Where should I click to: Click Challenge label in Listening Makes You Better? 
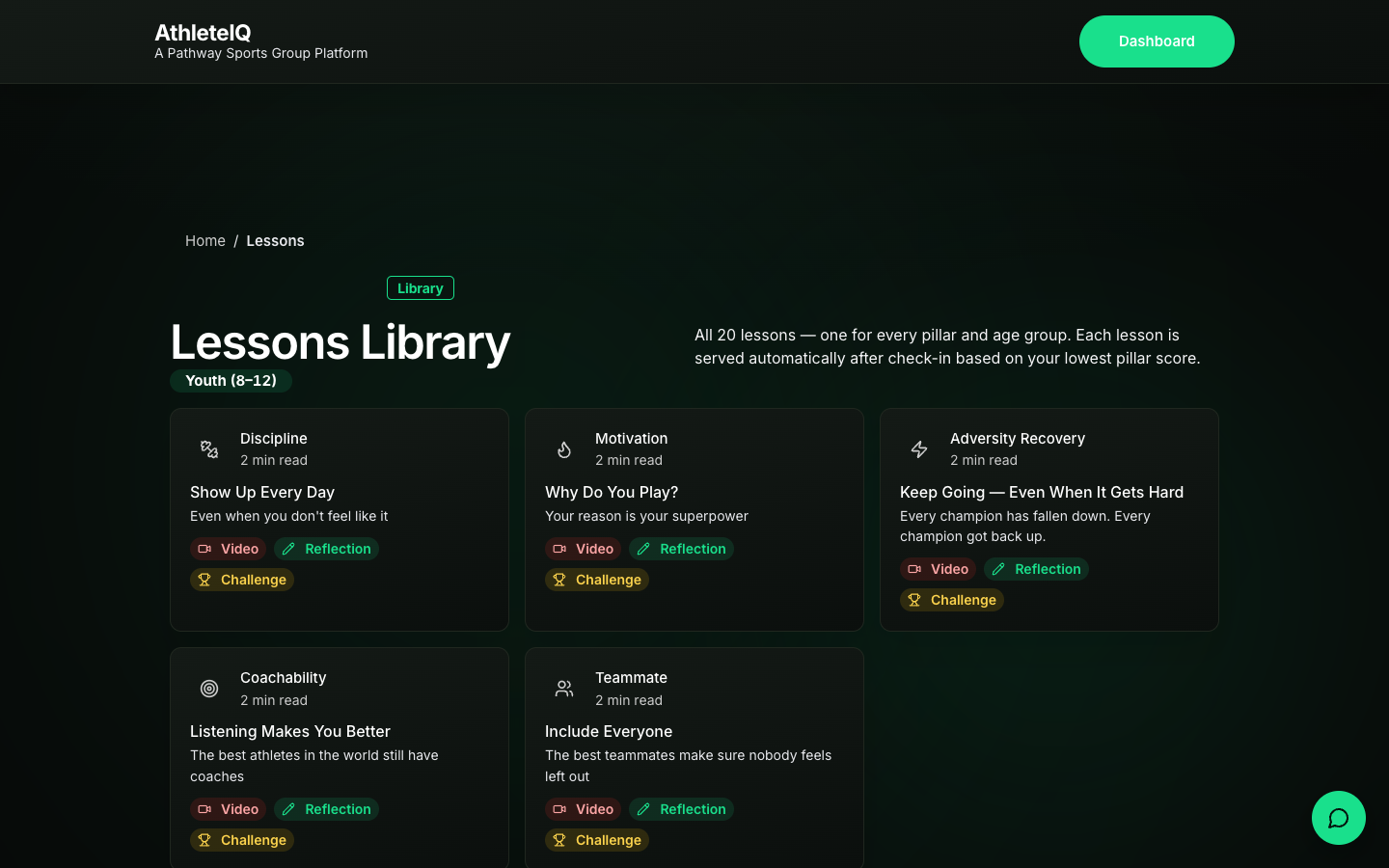click(254, 840)
